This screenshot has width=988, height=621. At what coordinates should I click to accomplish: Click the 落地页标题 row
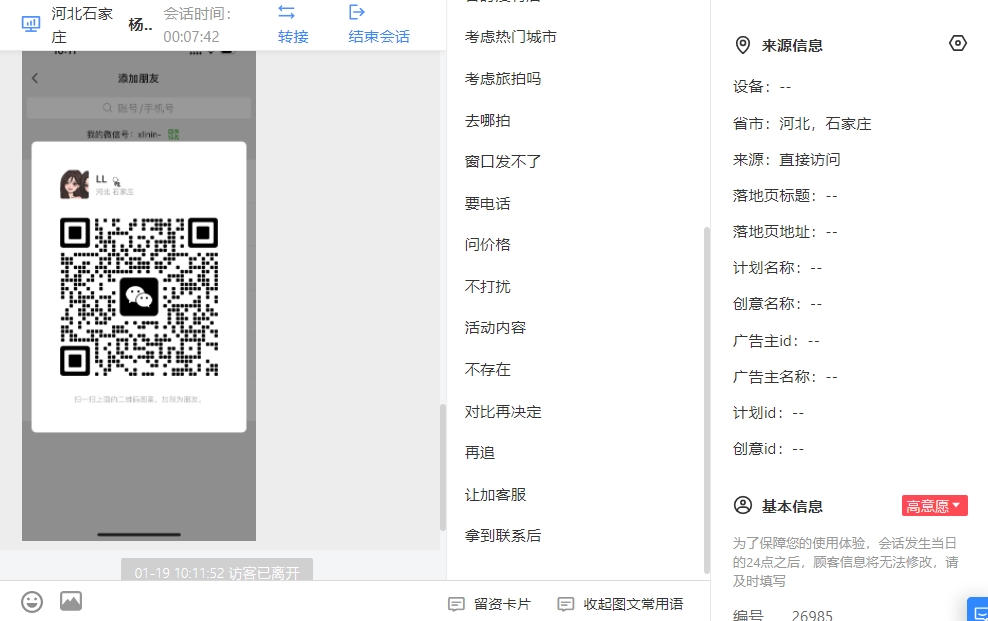point(785,196)
